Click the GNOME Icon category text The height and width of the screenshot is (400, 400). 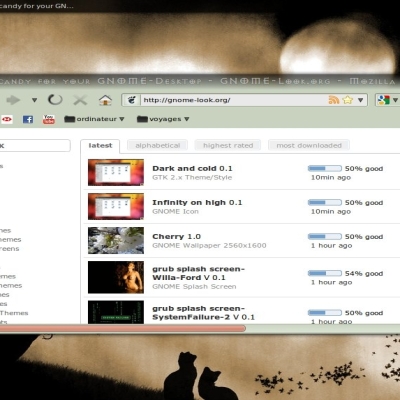(x=175, y=211)
